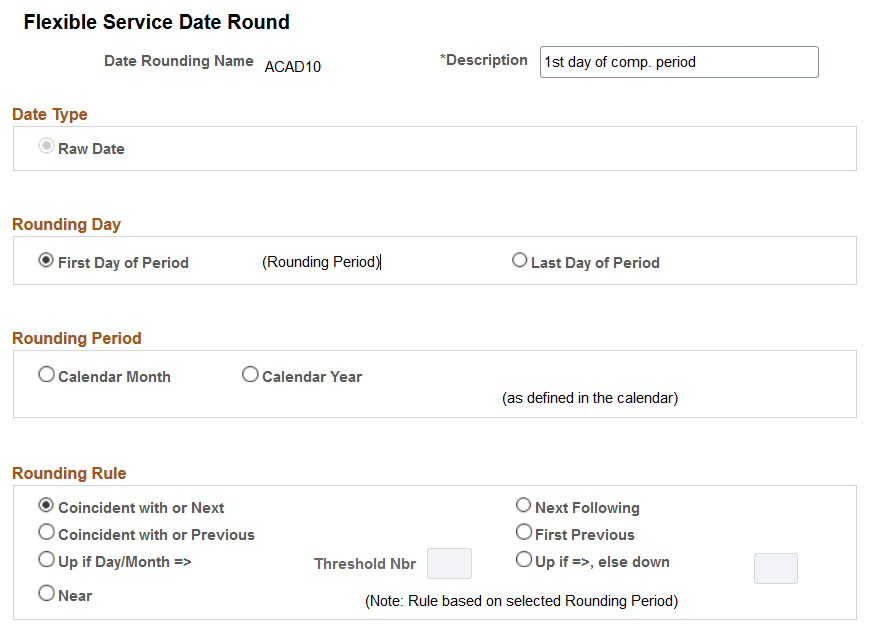Choose Calendar Year as rounding period
869x635 pixels.
pos(250,374)
